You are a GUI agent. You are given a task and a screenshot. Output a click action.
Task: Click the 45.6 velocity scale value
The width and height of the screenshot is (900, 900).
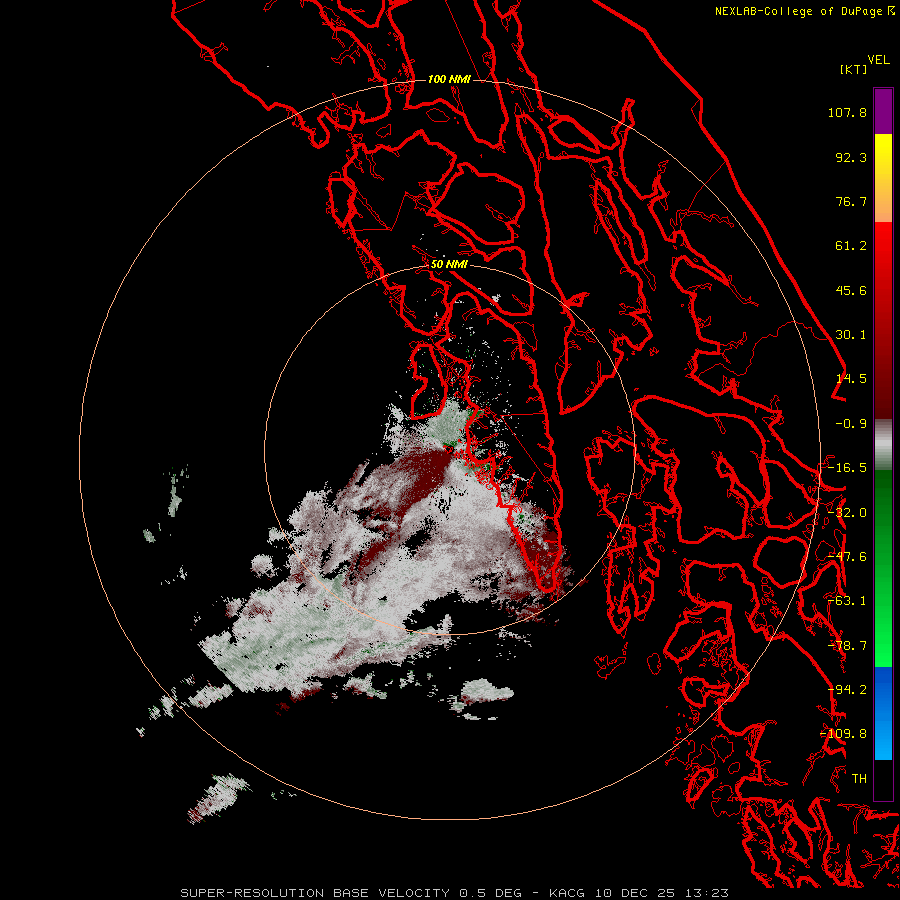point(851,290)
